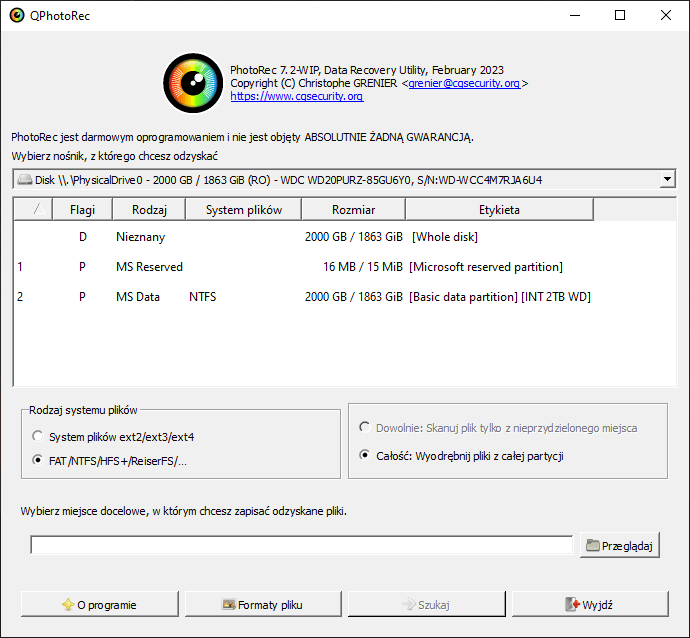Image resolution: width=690 pixels, height=638 pixels.
Task: Click the NTFS file system cell
Action: click(x=202, y=297)
